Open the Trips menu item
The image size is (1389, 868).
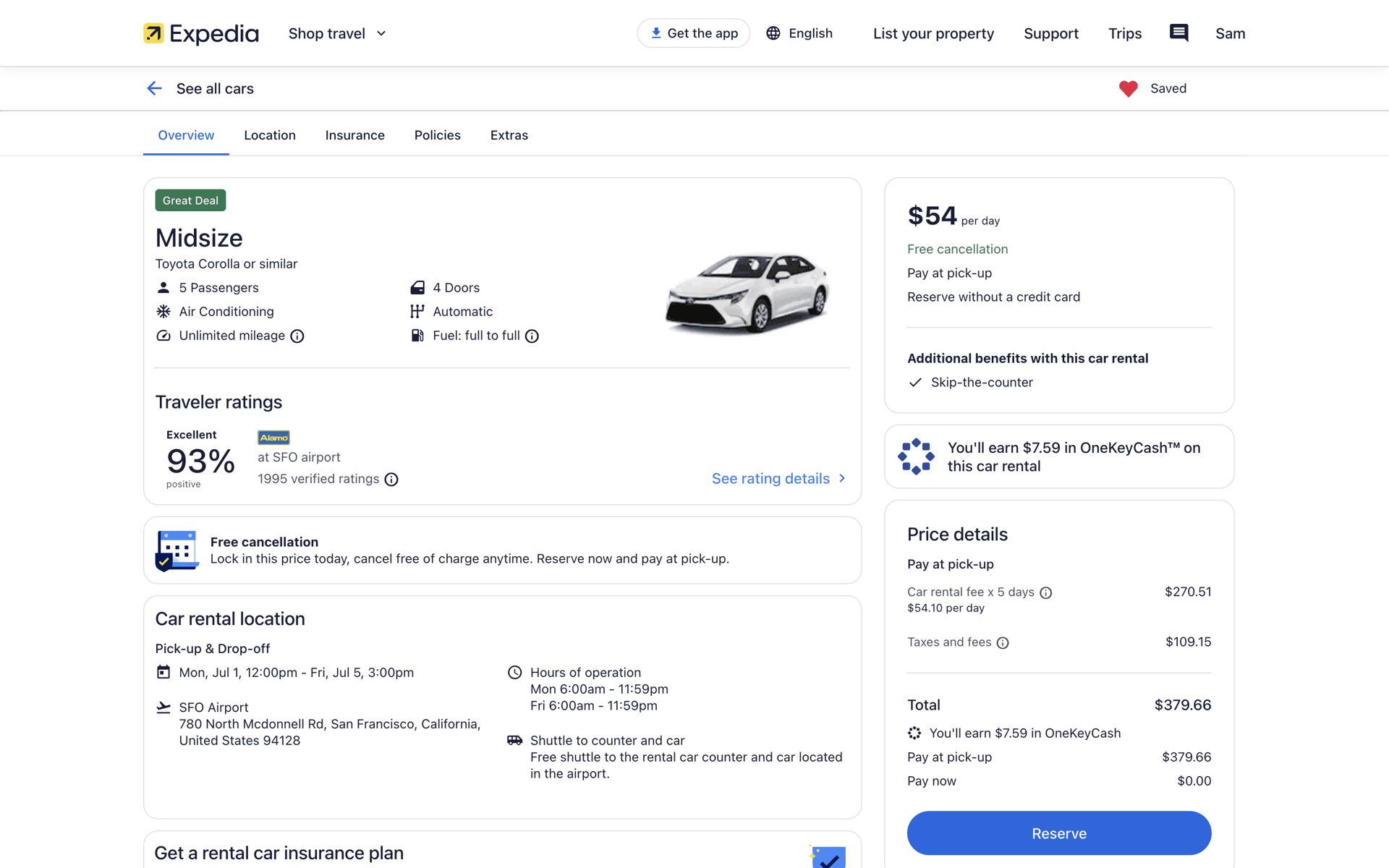[1124, 33]
